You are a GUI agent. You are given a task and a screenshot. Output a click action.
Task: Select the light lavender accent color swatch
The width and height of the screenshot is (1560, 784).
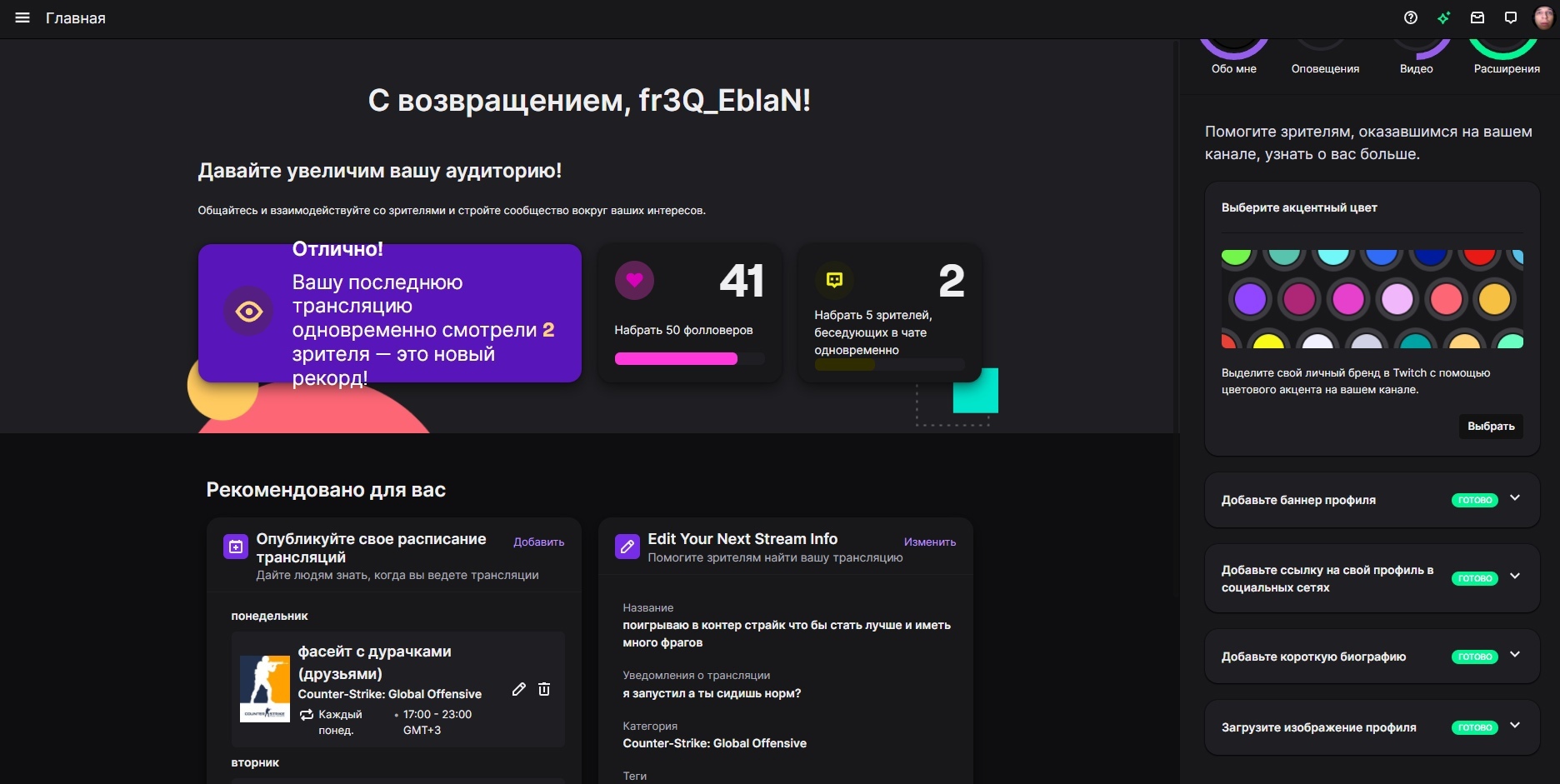[x=1397, y=299]
